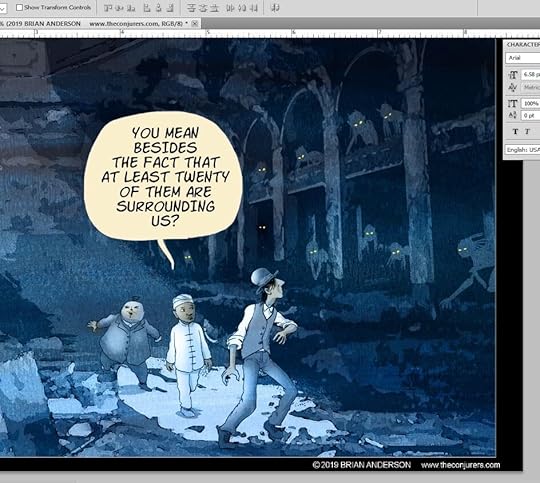Open the English: USA language dropdown
540x483 pixels.
pos(523,150)
